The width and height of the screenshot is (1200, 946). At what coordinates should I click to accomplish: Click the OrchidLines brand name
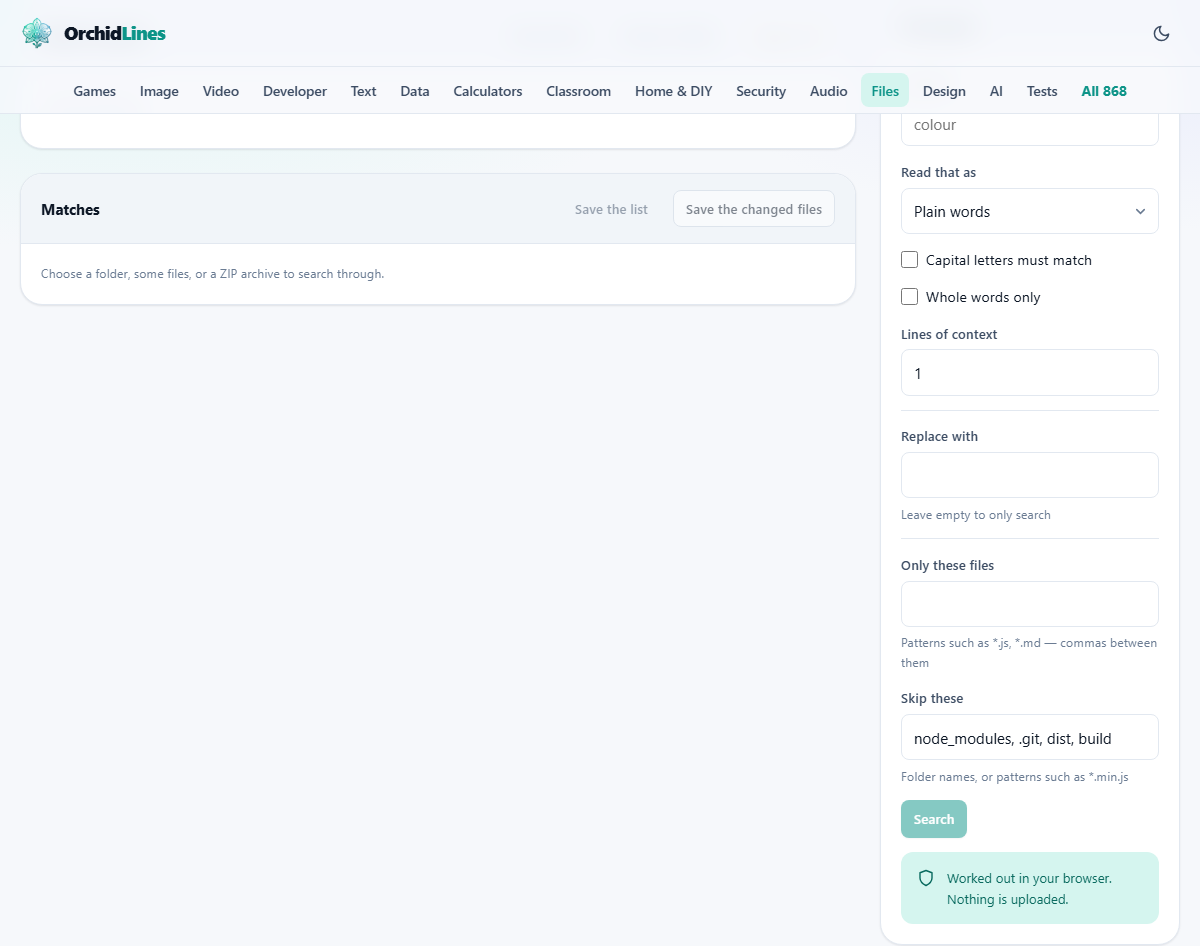tap(115, 33)
